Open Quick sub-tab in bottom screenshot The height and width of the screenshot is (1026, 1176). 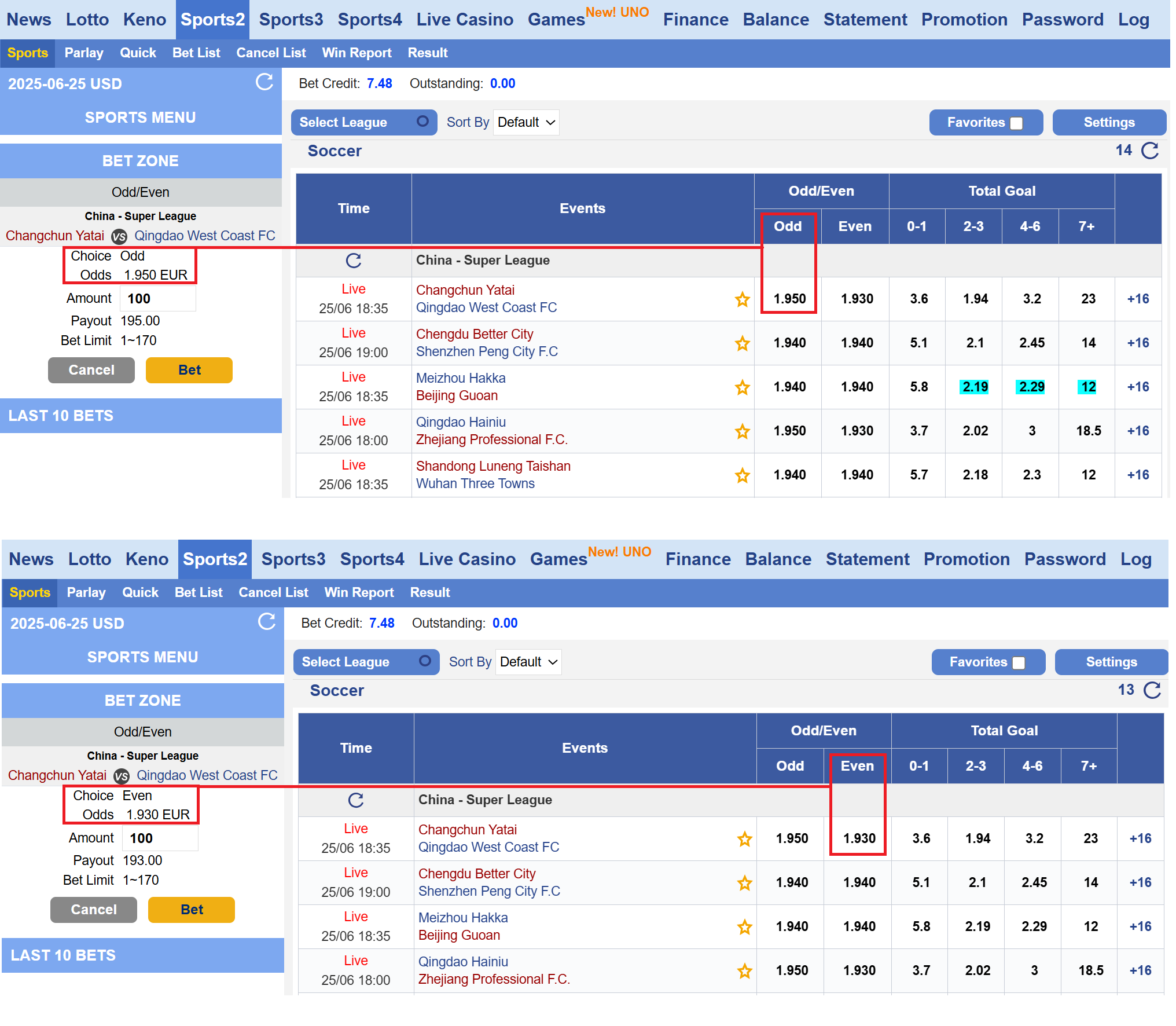pos(140,592)
